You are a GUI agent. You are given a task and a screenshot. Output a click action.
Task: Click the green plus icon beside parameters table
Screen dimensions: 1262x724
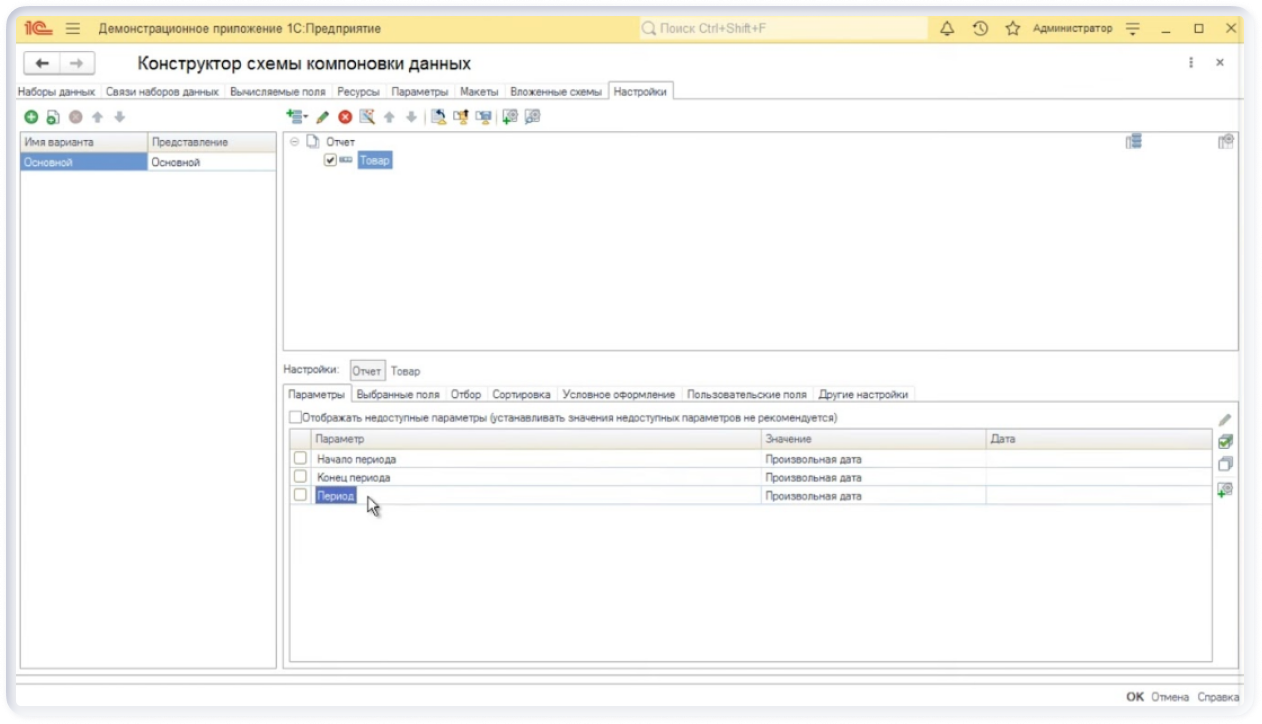[1225, 489]
